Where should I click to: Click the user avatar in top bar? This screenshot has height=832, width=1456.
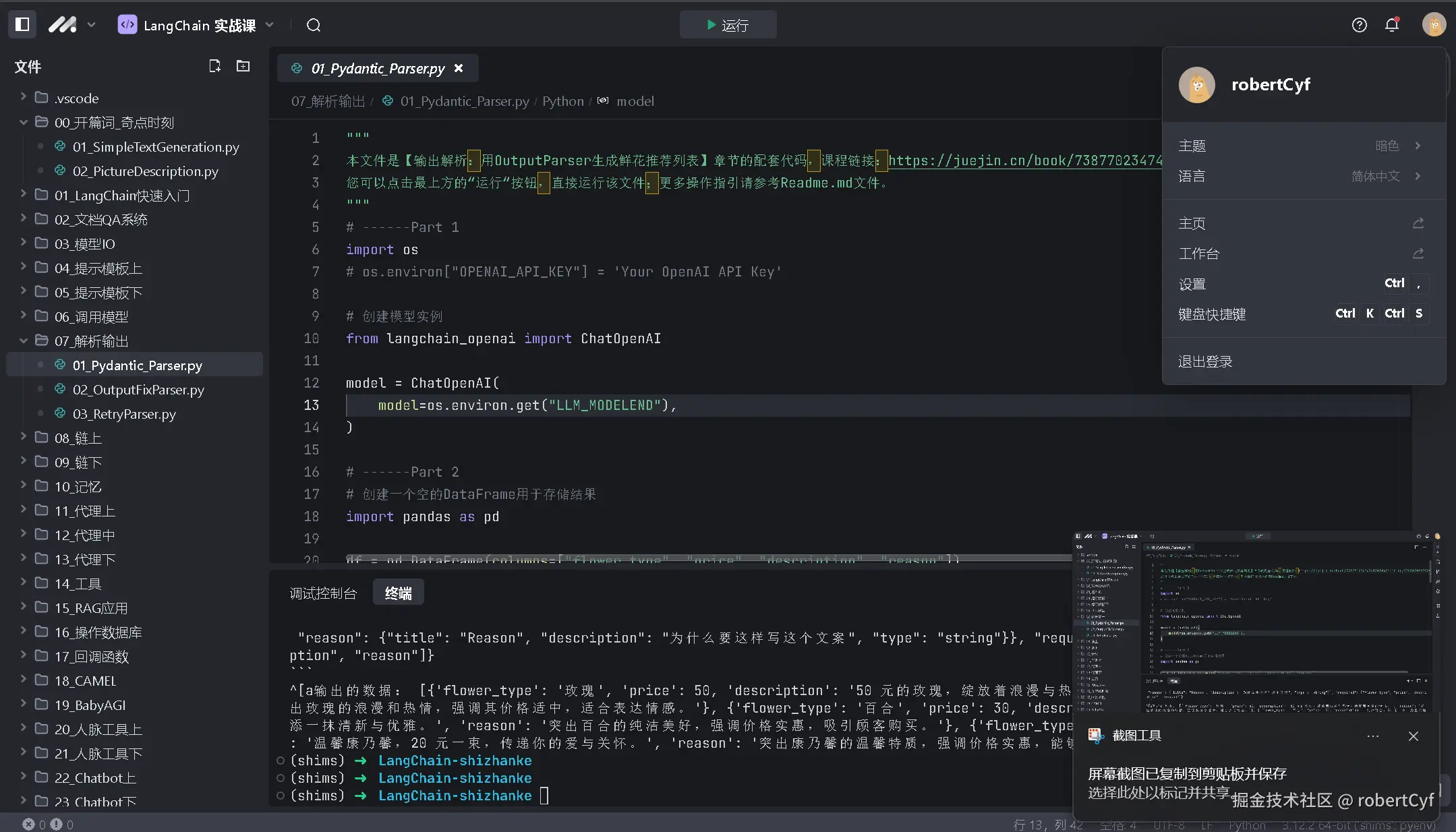1434,25
